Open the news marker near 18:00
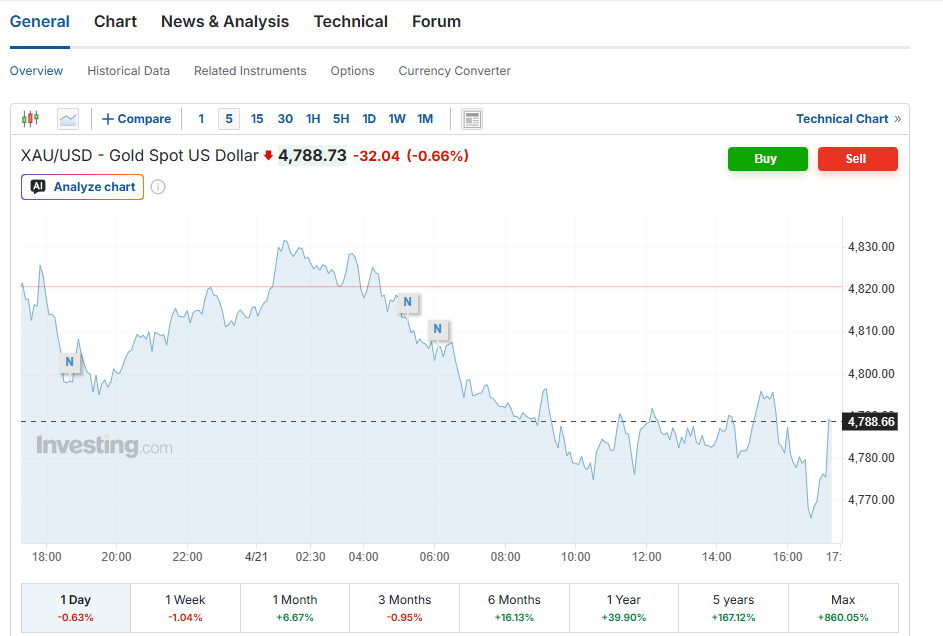 pos(69,362)
